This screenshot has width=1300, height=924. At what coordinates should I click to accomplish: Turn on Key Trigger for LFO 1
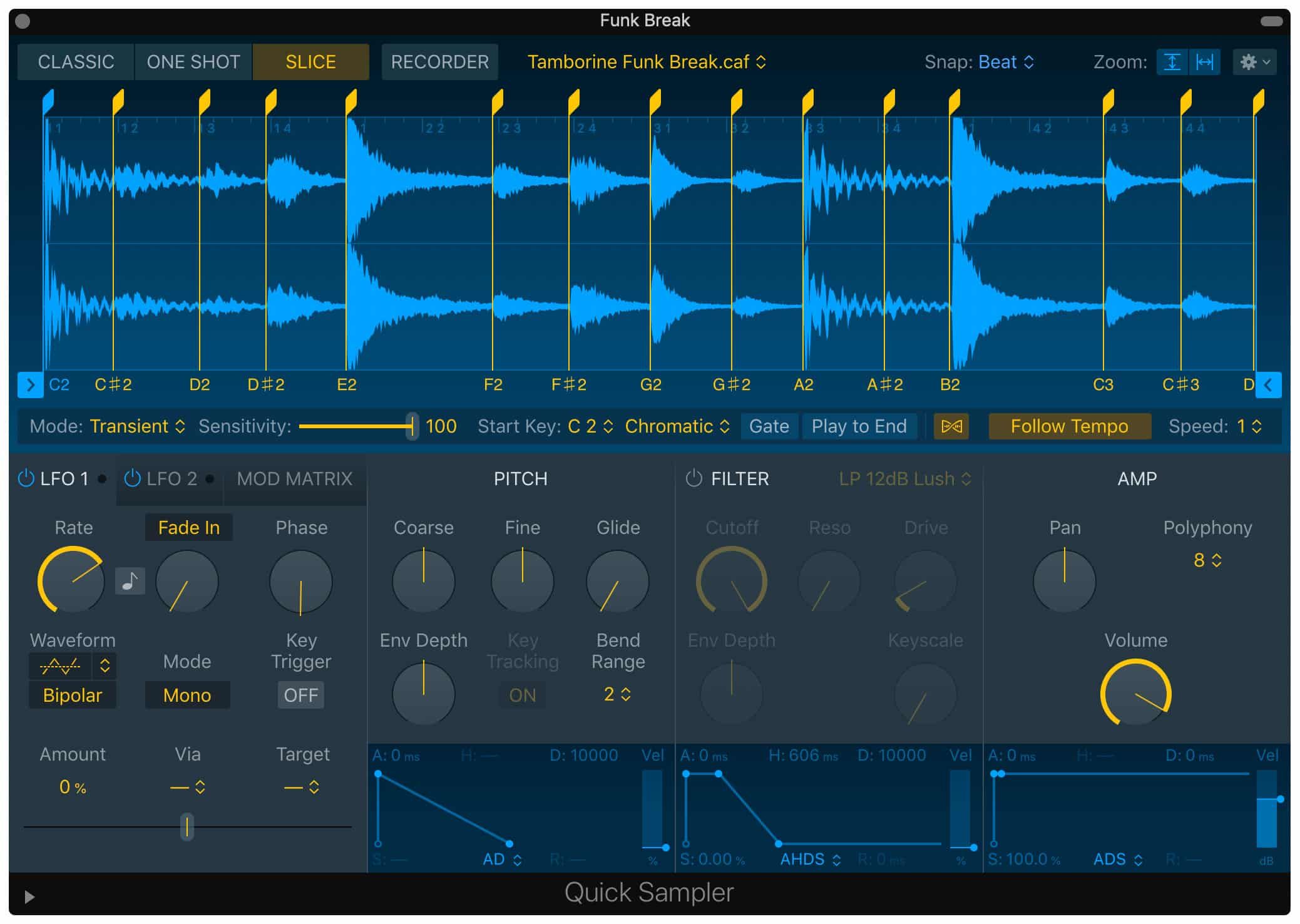click(300, 695)
